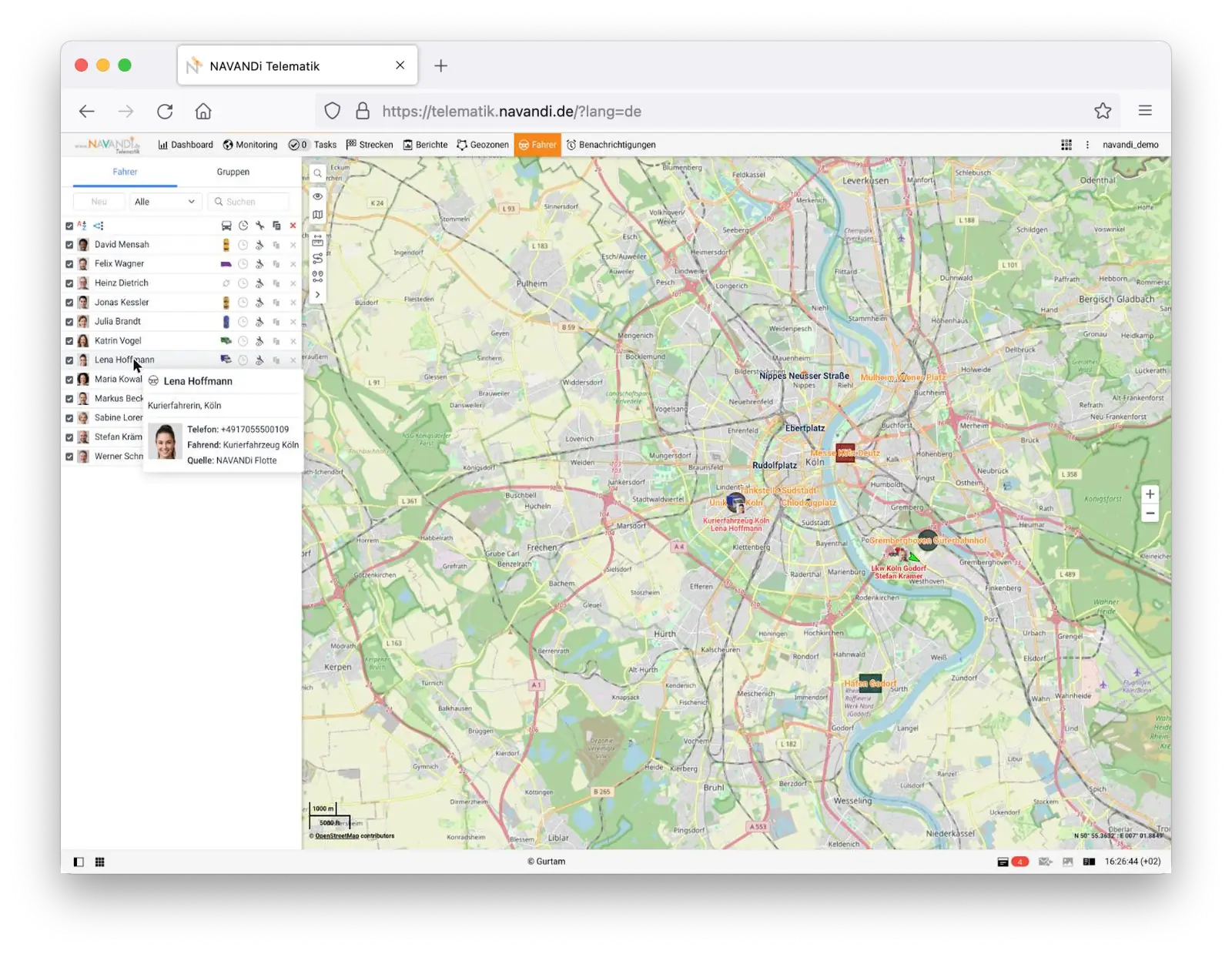Click the purple vehicle icon for Felix Wagner
This screenshot has height=954, width=1232.
click(226, 264)
